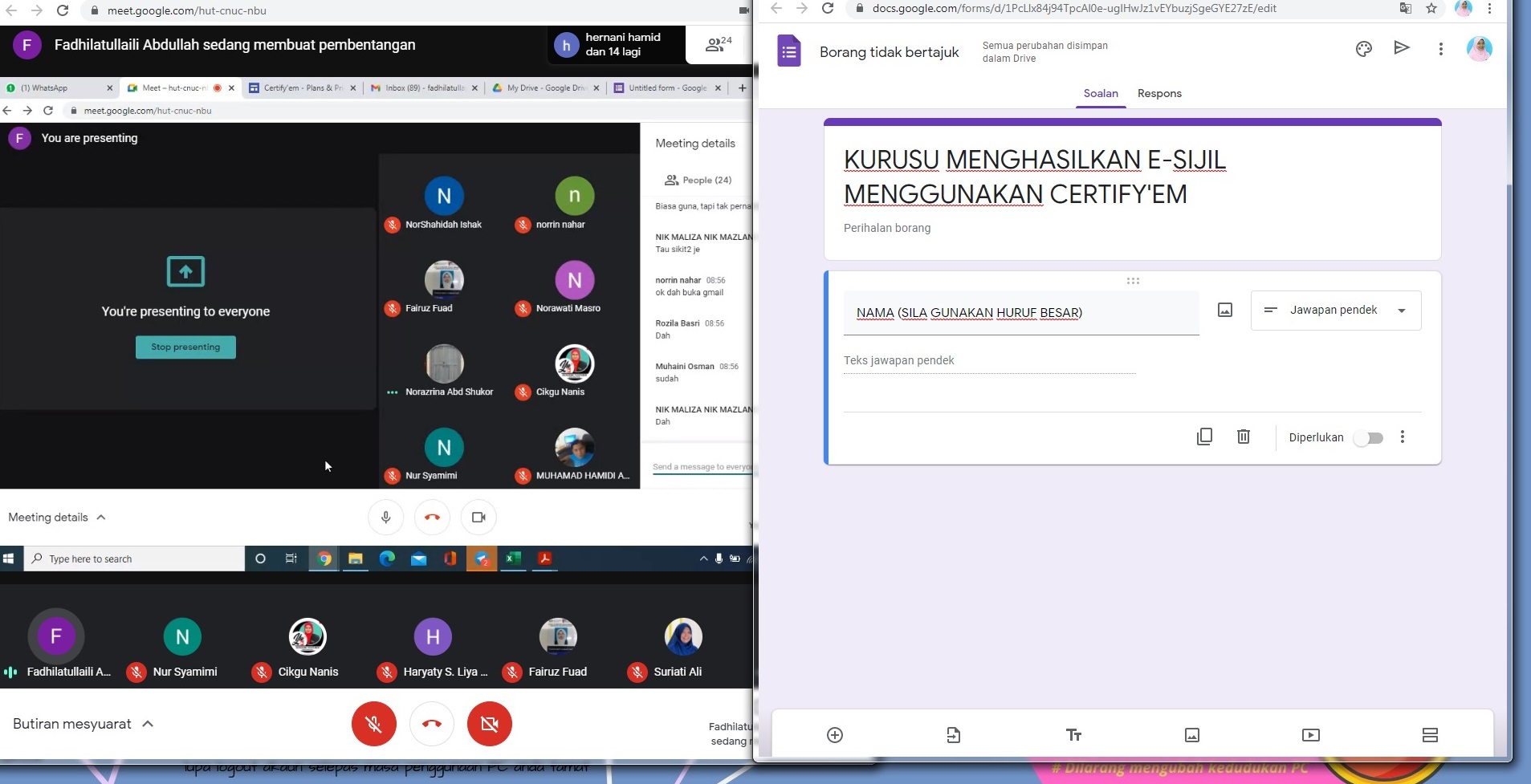
Task: Click the Perihalan borang description field
Action: (887, 228)
